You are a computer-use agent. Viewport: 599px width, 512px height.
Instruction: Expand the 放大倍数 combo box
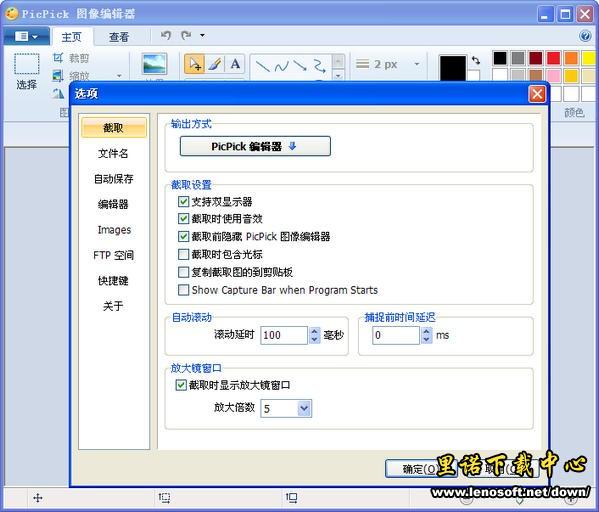pyautogui.click(x=304, y=408)
